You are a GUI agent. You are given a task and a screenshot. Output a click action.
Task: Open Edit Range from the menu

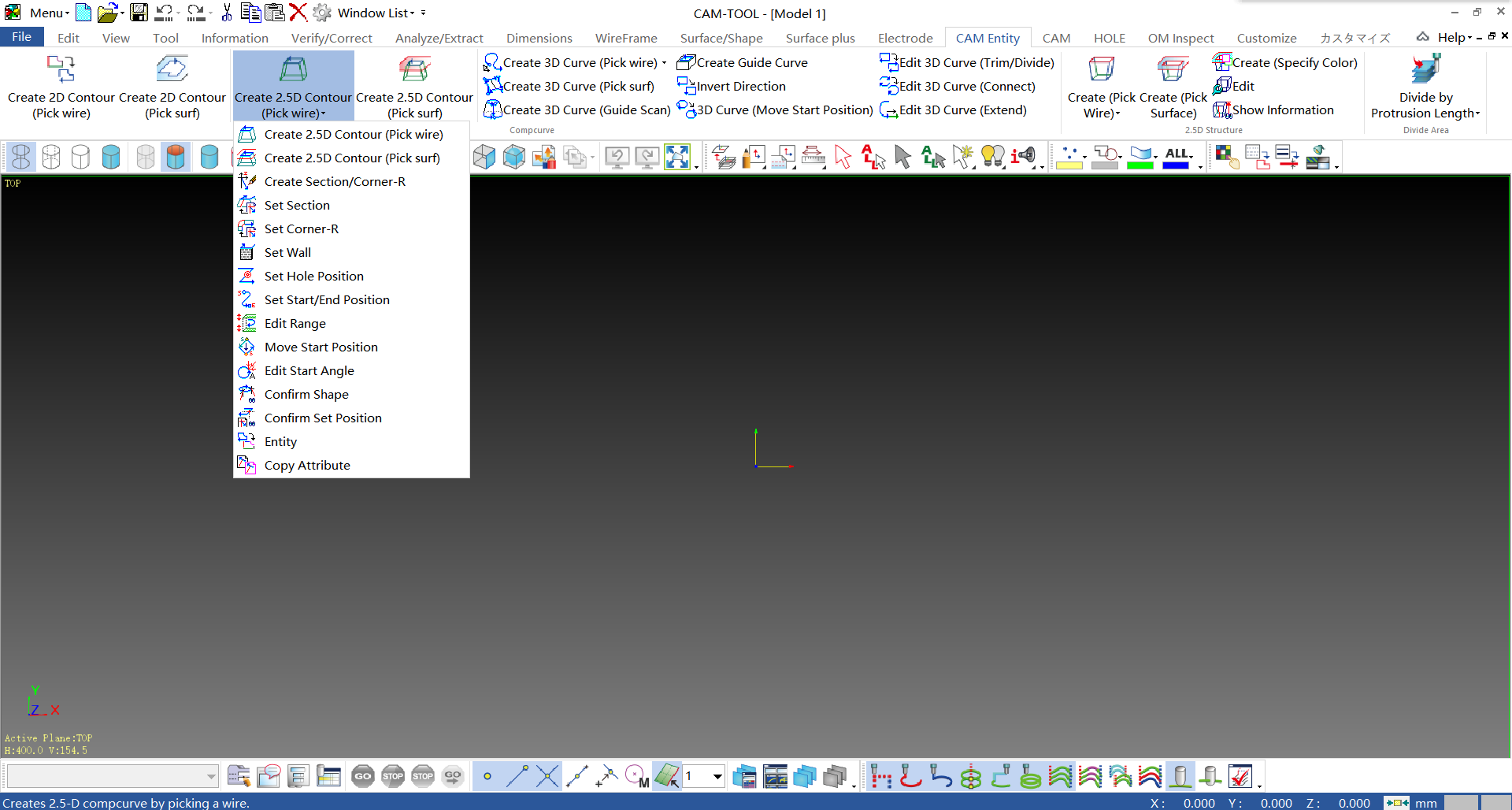pyautogui.click(x=351, y=323)
